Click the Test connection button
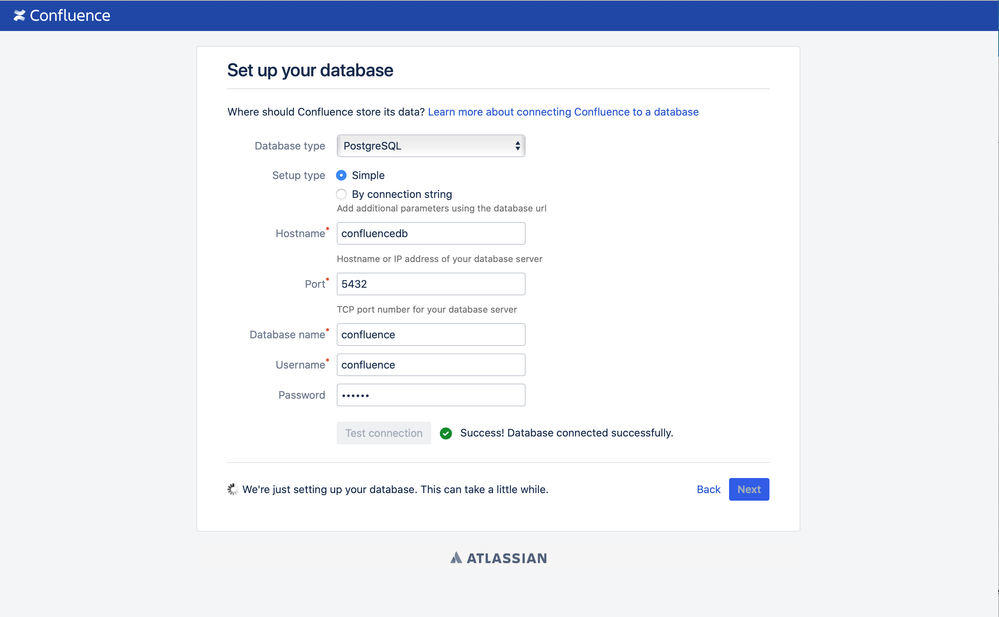Screen dimensions: 999x617 coord(384,433)
